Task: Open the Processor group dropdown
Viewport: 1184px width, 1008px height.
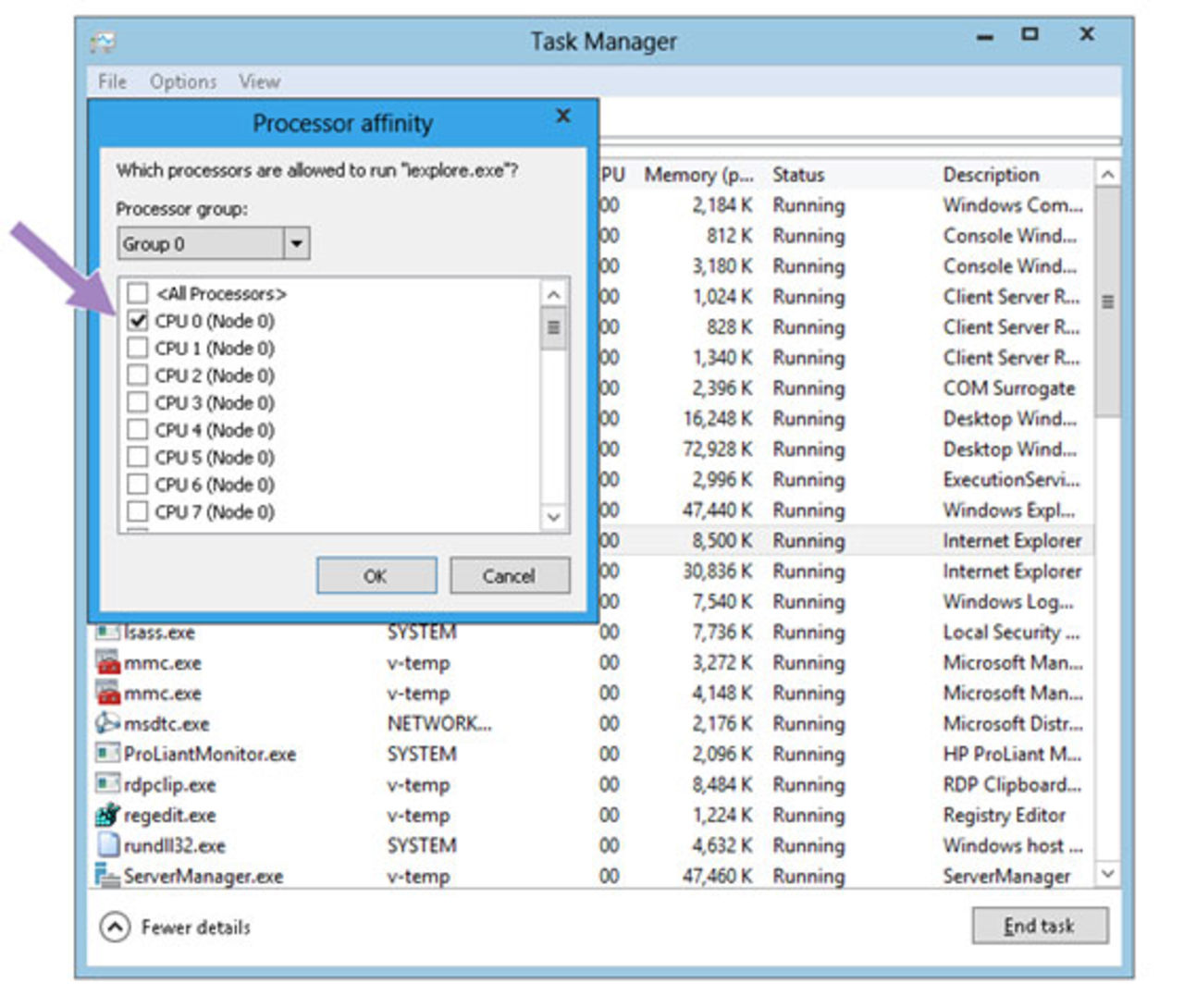Action: click(x=297, y=243)
